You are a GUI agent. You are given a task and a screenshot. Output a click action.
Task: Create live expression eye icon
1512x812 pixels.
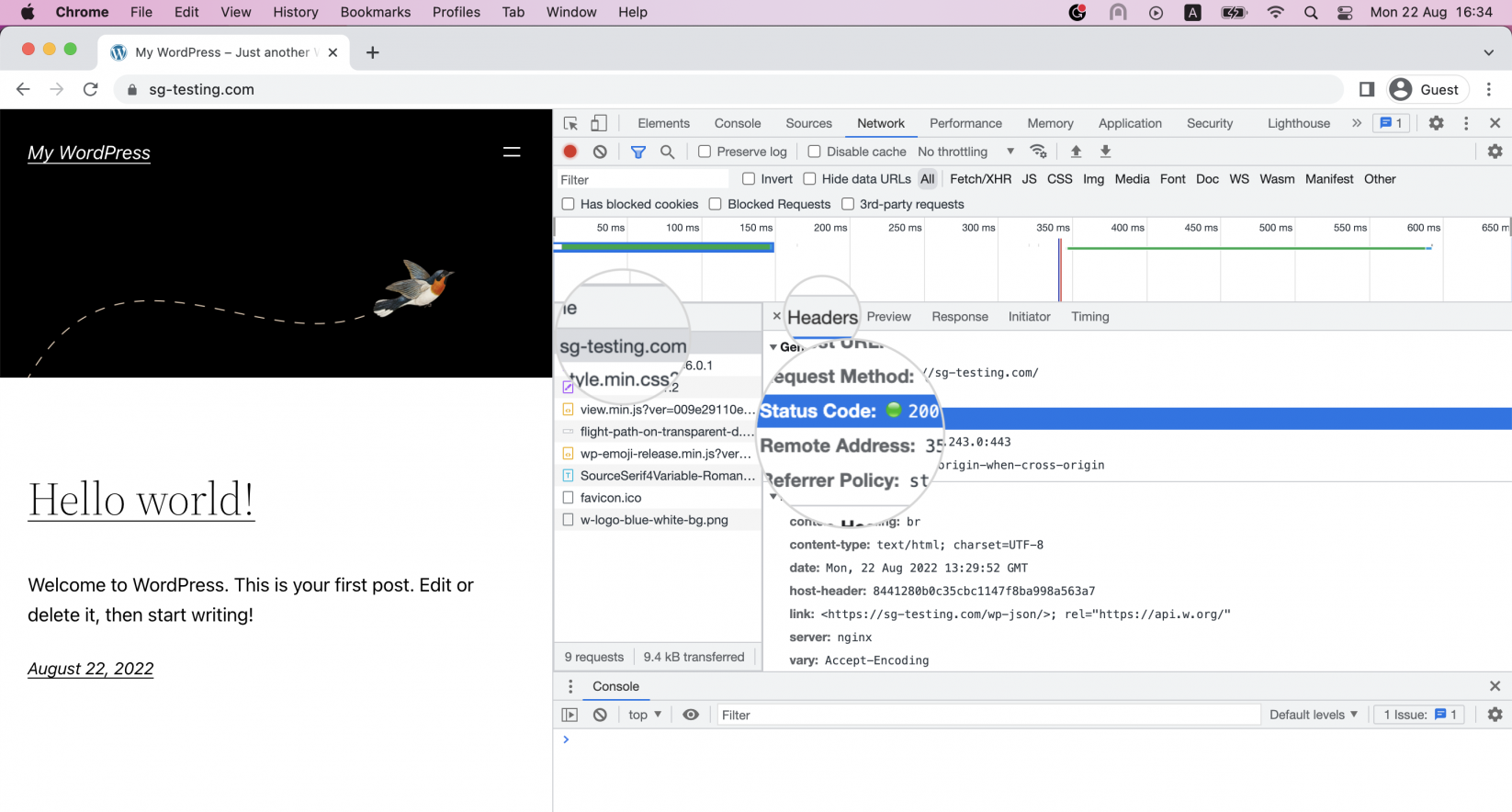point(691,715)
